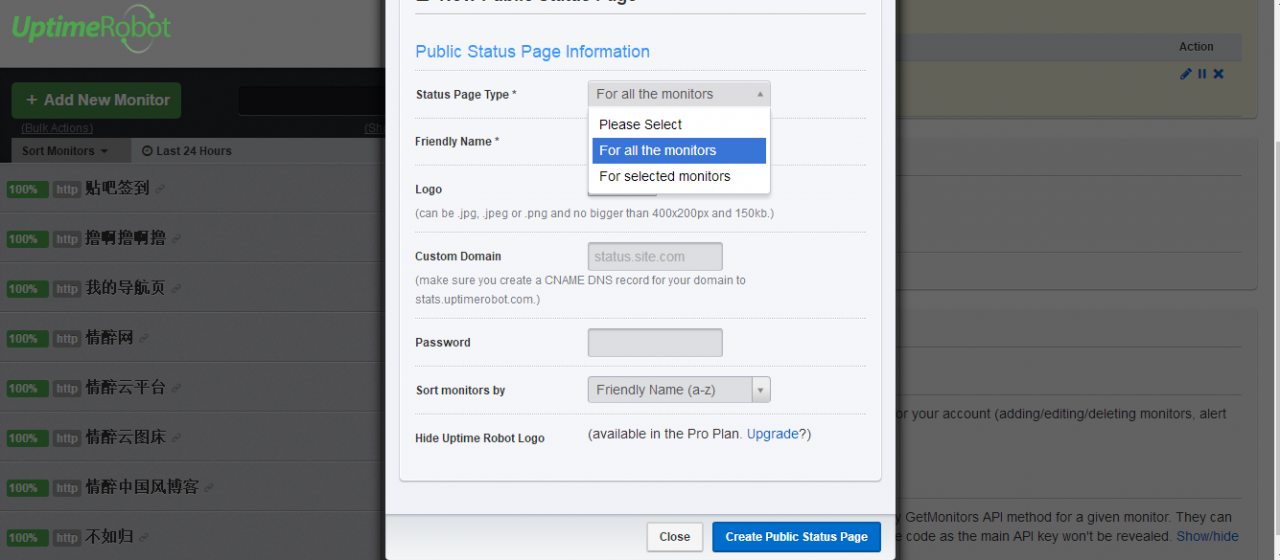1280x560 pixels.
Task: Collapse the Status Page Type dropdown
Action: [679, 94]
